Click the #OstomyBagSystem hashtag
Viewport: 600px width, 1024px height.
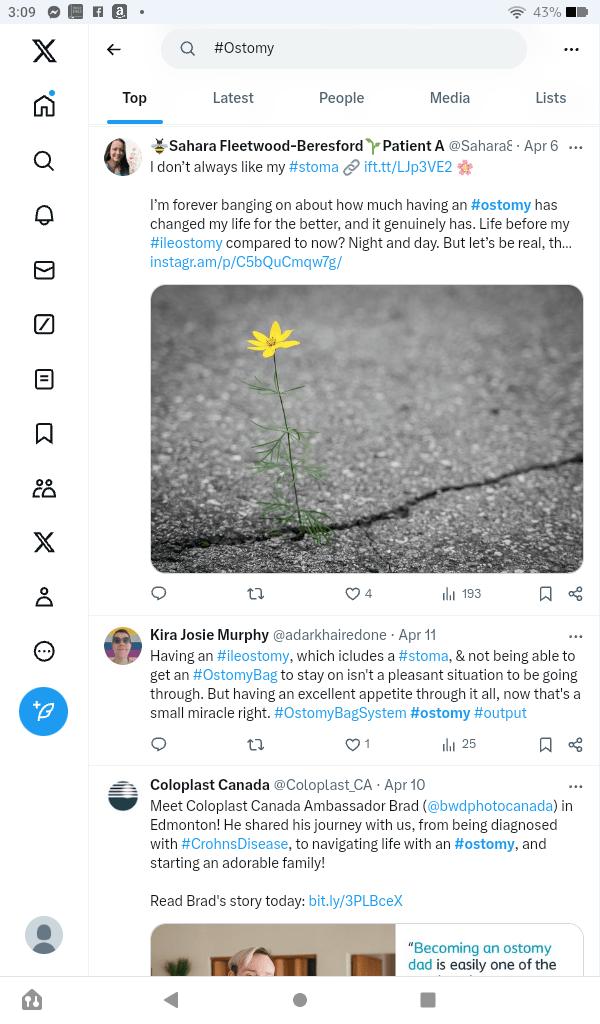pyautogui.click(x=339, y=713)
